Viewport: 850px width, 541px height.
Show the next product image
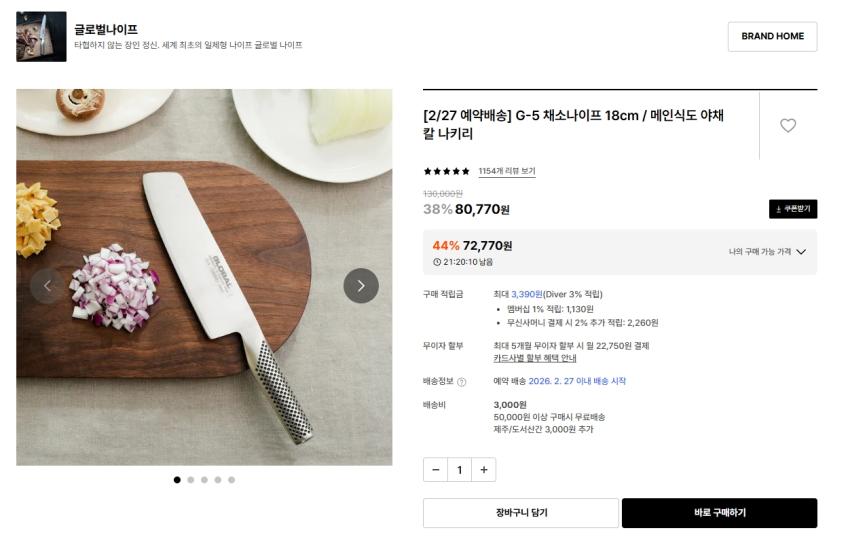tap(361, 286)
